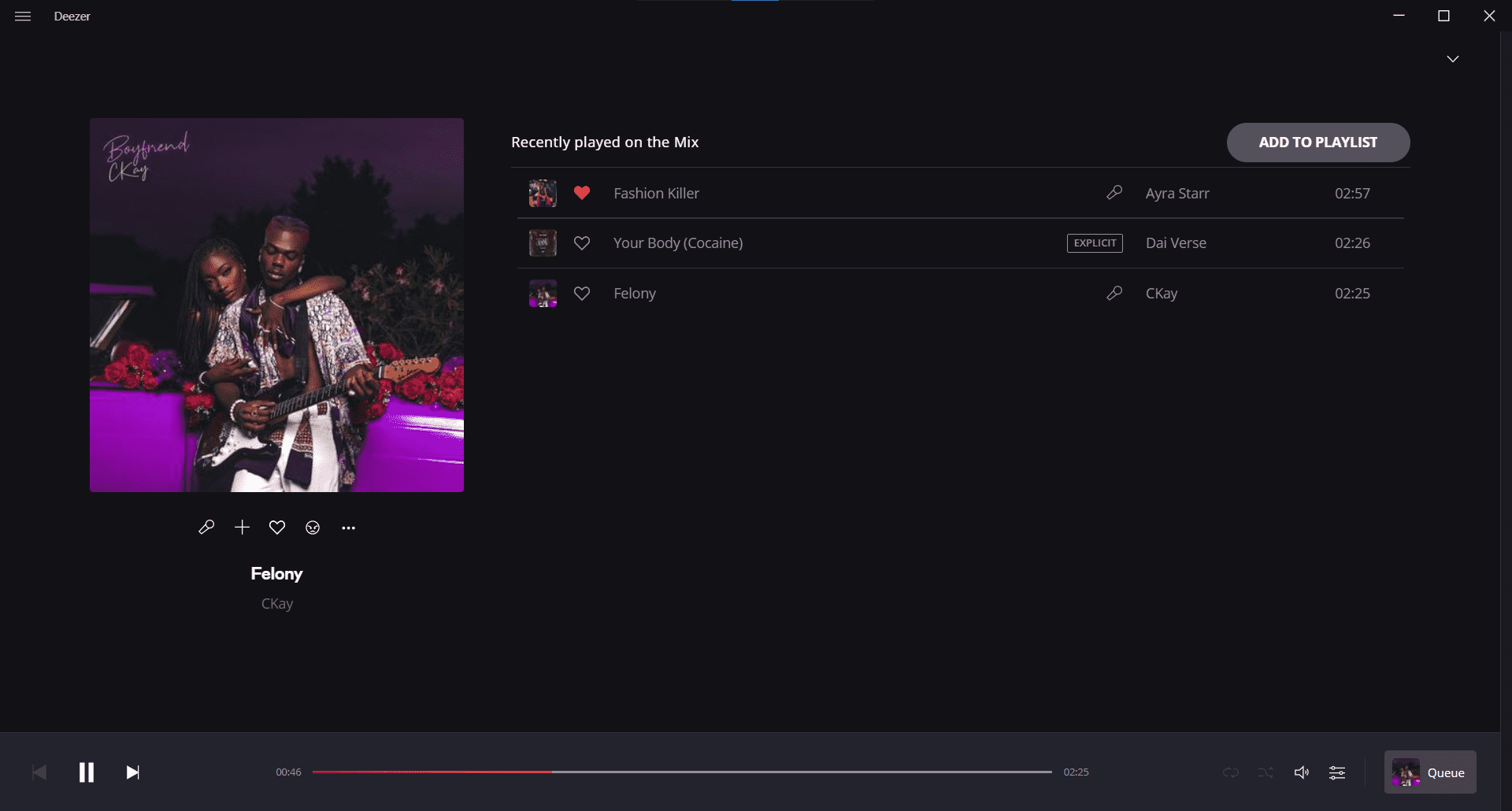Open lyrics for Felony row
This screenshot has width=1512, height=811.
[1114, 293]
